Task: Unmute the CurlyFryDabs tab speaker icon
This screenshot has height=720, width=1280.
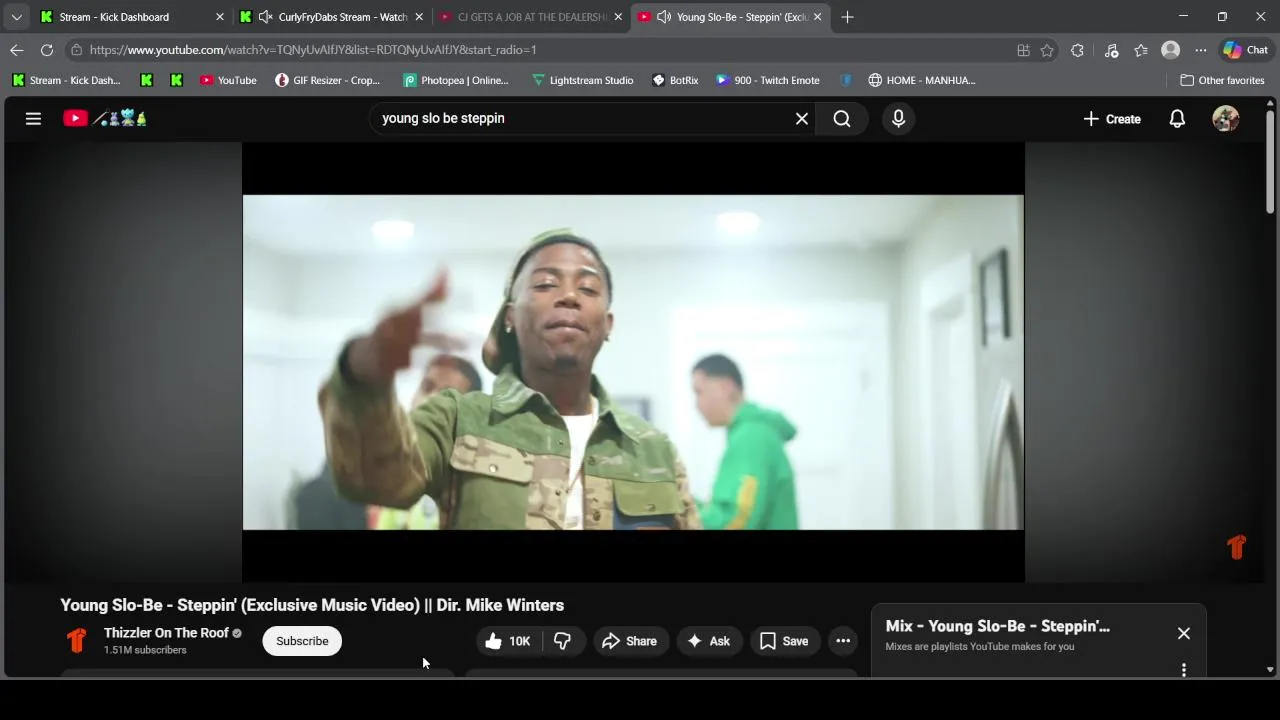Action: click(265, 17)
